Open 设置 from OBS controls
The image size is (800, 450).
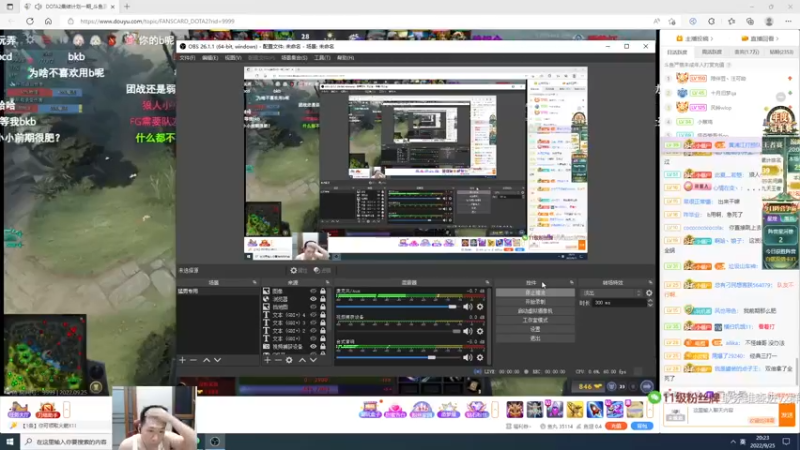[535, 329]
